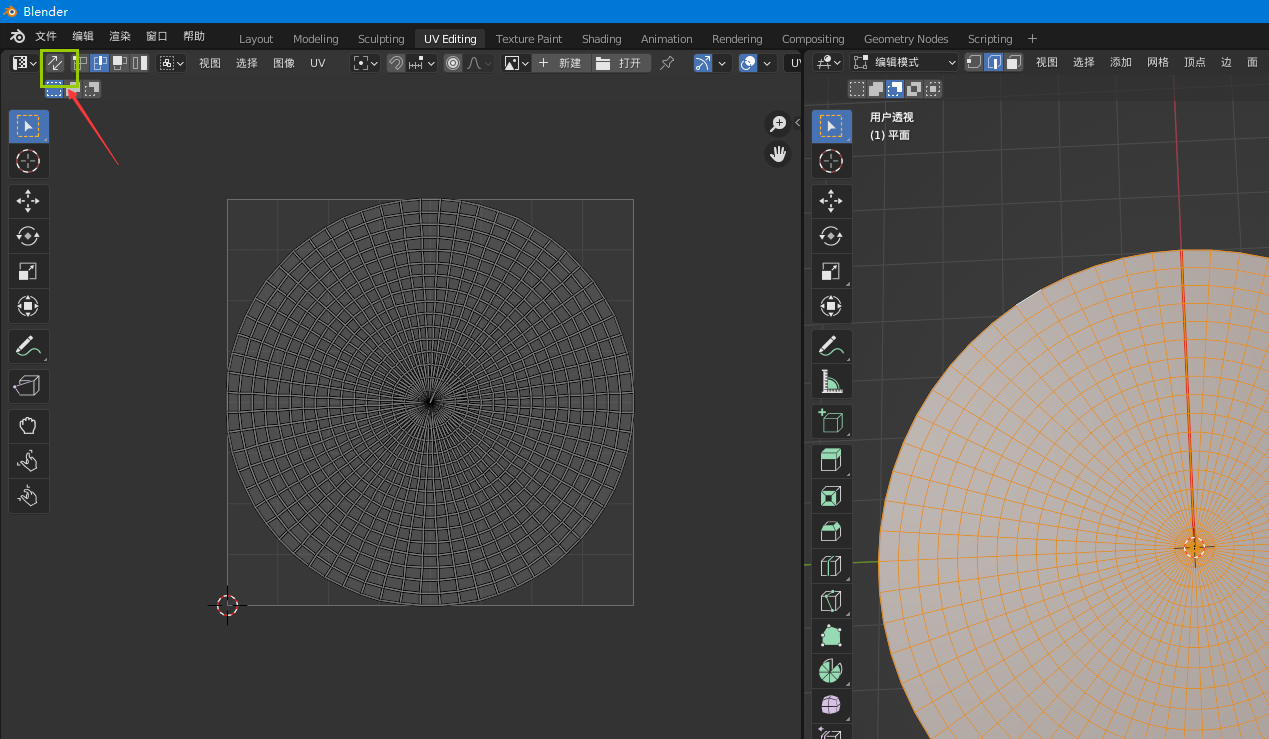Select Rotate tool in 3D viewport

(x=831, y=236)
